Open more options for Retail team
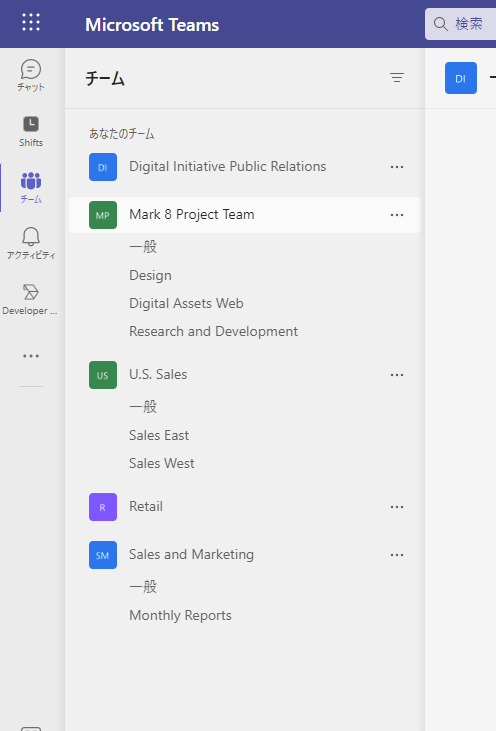This screenshot has width=496, height=731. click(397, 507)
